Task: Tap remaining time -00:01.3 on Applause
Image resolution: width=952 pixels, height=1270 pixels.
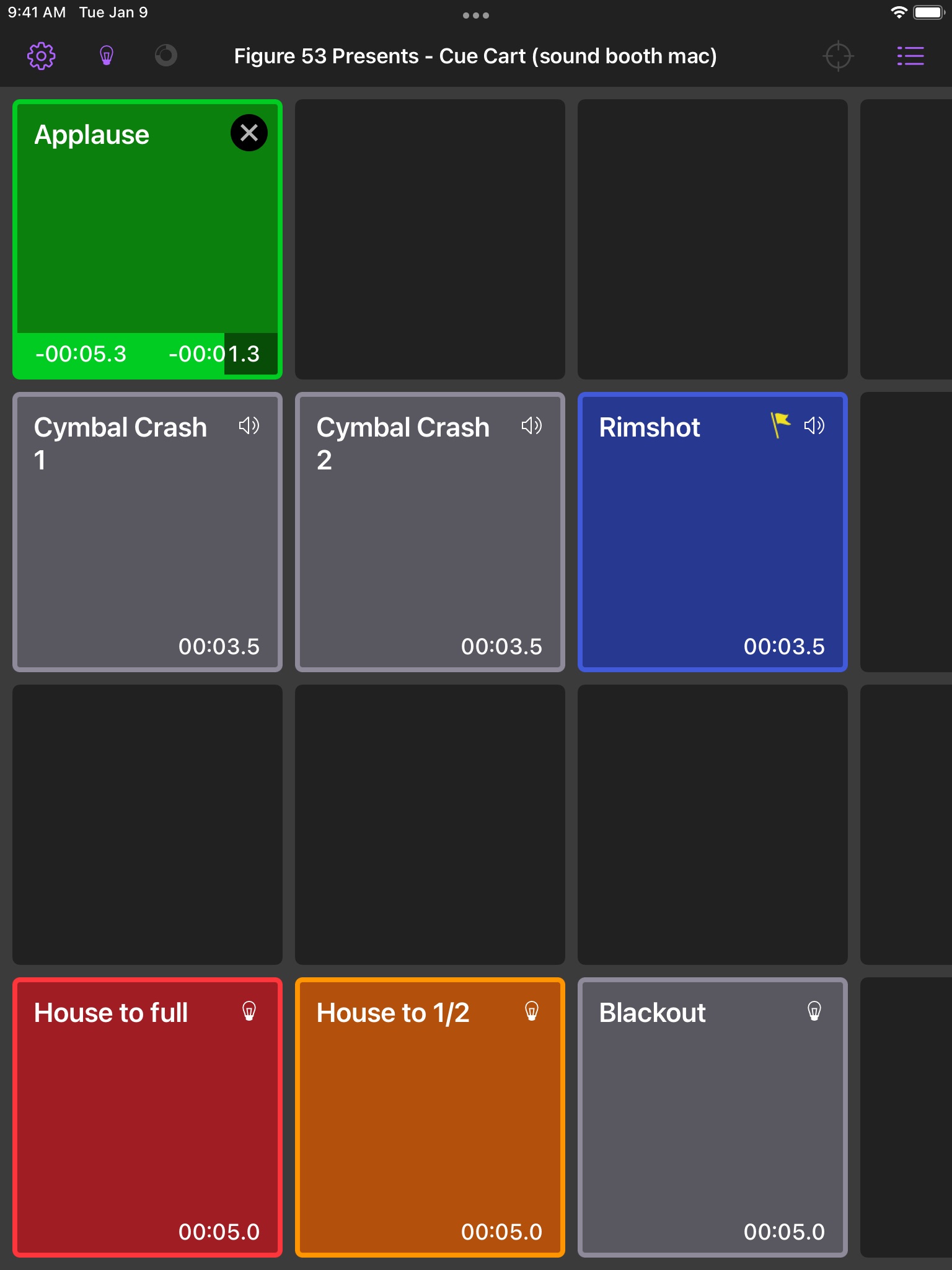Action: coord(214,354)
